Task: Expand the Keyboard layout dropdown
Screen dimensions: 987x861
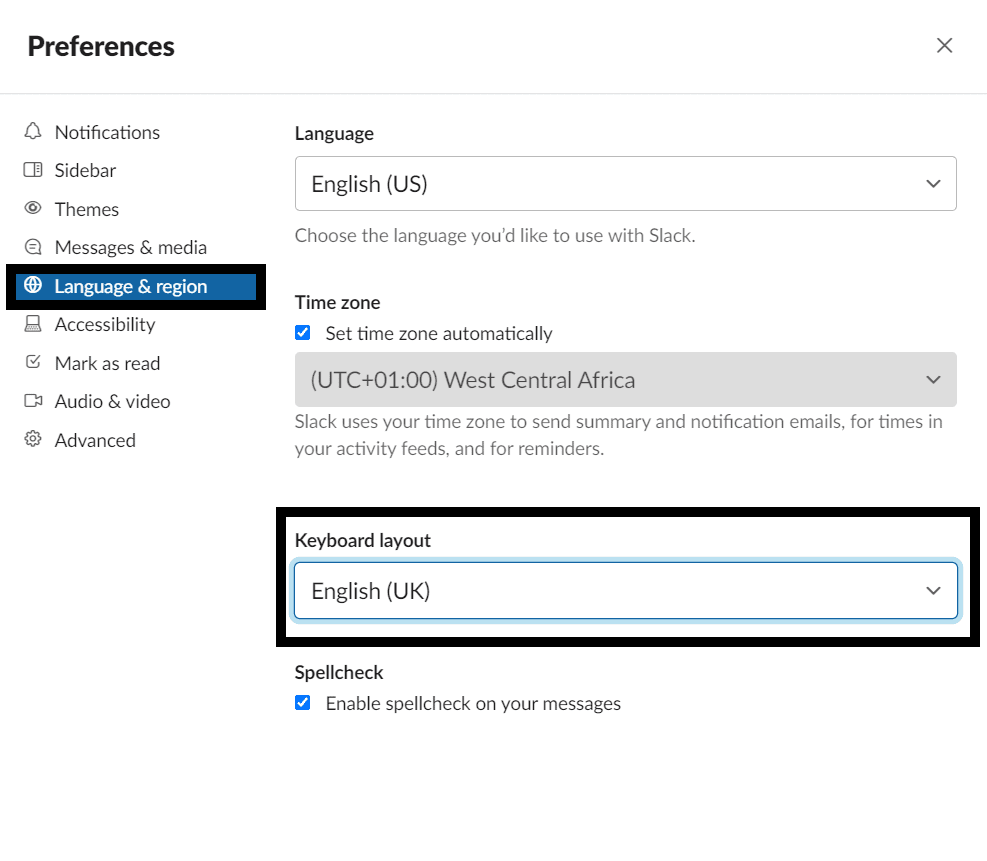Action: click(x=625, y=590)
